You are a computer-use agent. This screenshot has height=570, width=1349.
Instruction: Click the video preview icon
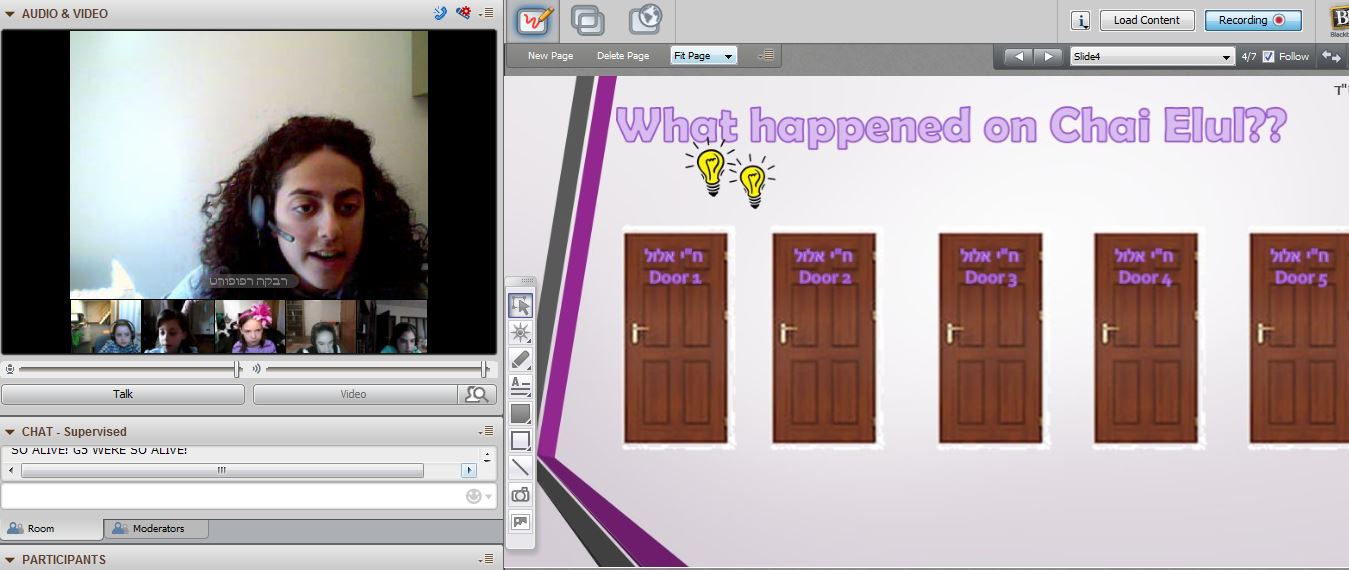click(x=477, y=394)
